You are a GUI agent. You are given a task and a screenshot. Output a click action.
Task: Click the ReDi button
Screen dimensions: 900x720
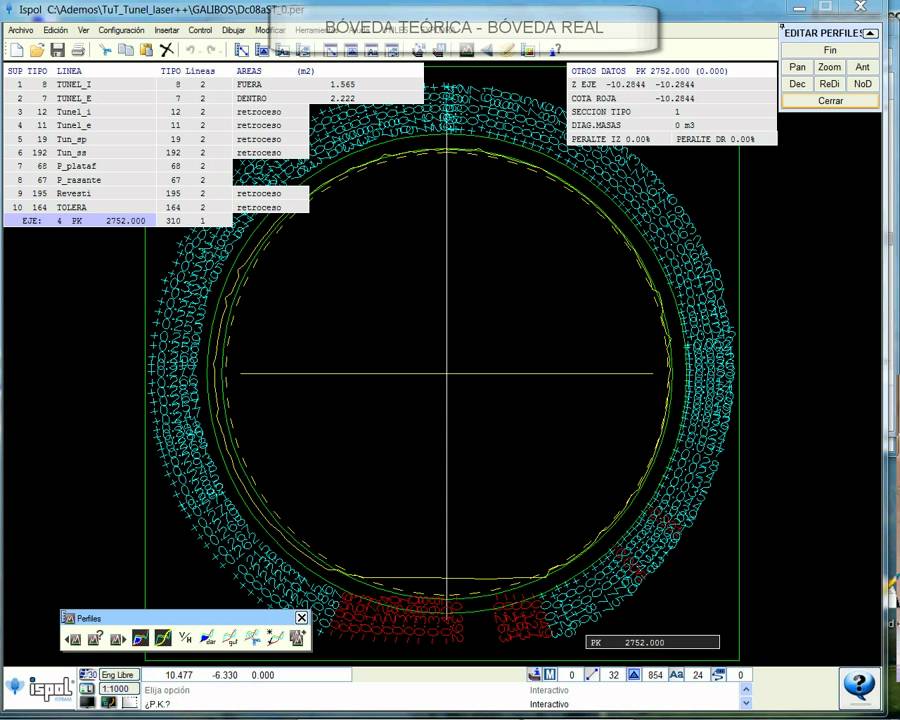tap(829, 83)
